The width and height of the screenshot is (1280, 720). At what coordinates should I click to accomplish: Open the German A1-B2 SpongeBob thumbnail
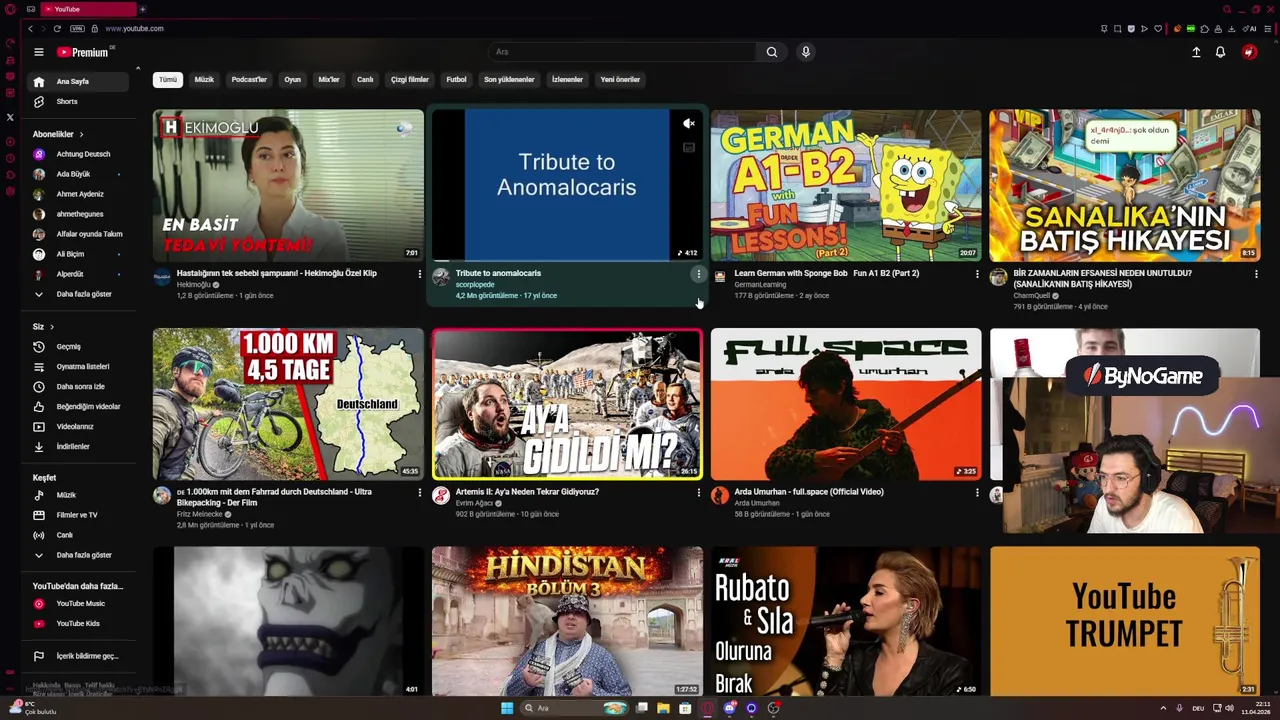pos(846,185)
